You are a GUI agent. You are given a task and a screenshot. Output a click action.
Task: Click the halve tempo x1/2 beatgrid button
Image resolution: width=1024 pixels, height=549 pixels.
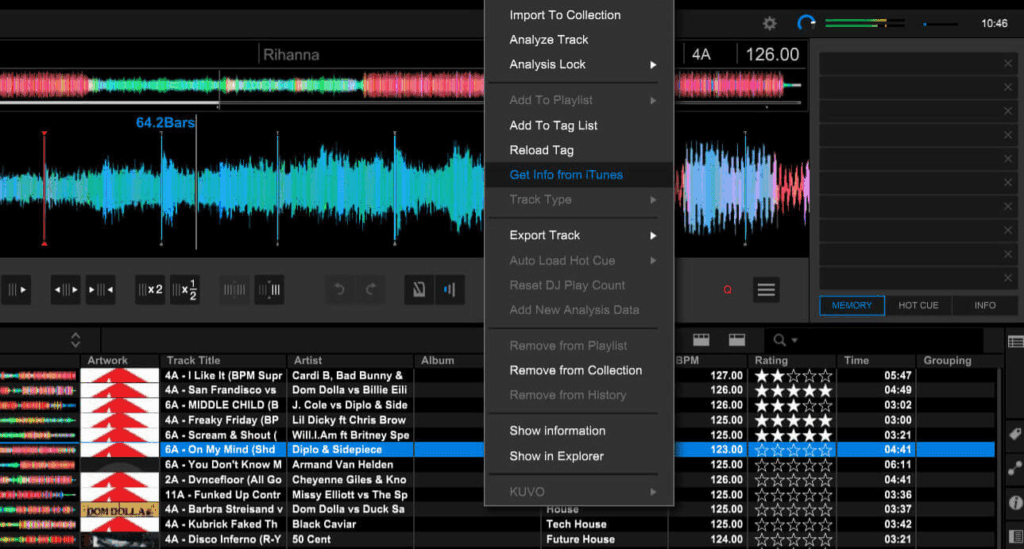pyautogui.click(x=184, y=290)
